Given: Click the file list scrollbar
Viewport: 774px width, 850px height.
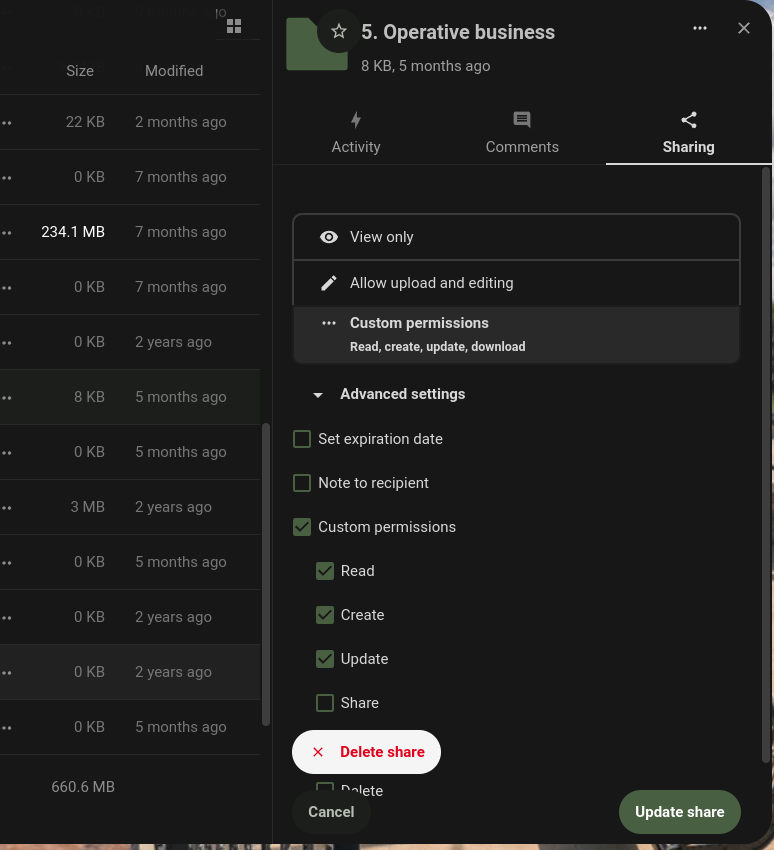Looking at the screenshot, I should coord(266,575).
